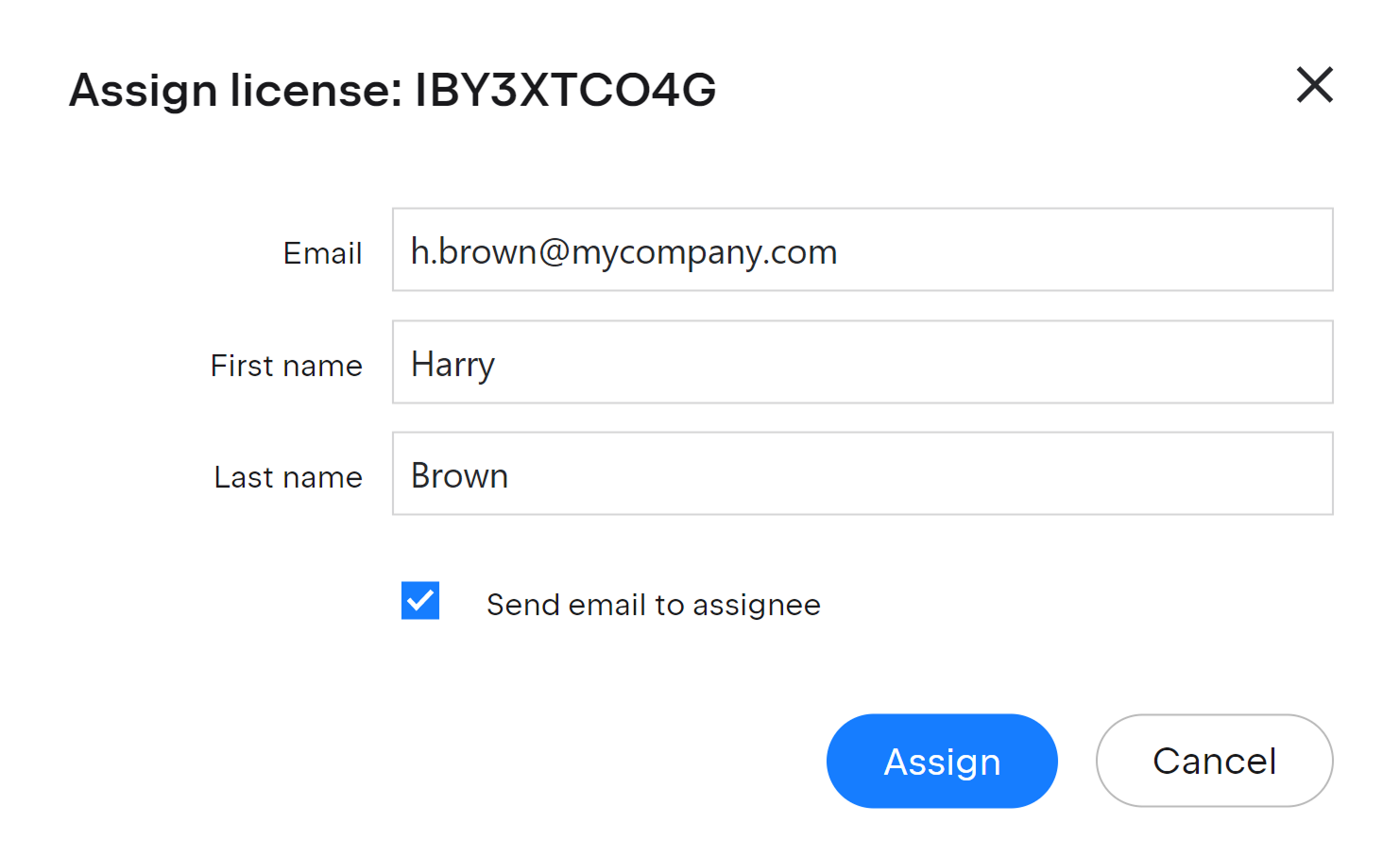1400x857 pixels.
Task: Place cursor on h.brown@mycompany.com text
Action: (x=623, y=252)
